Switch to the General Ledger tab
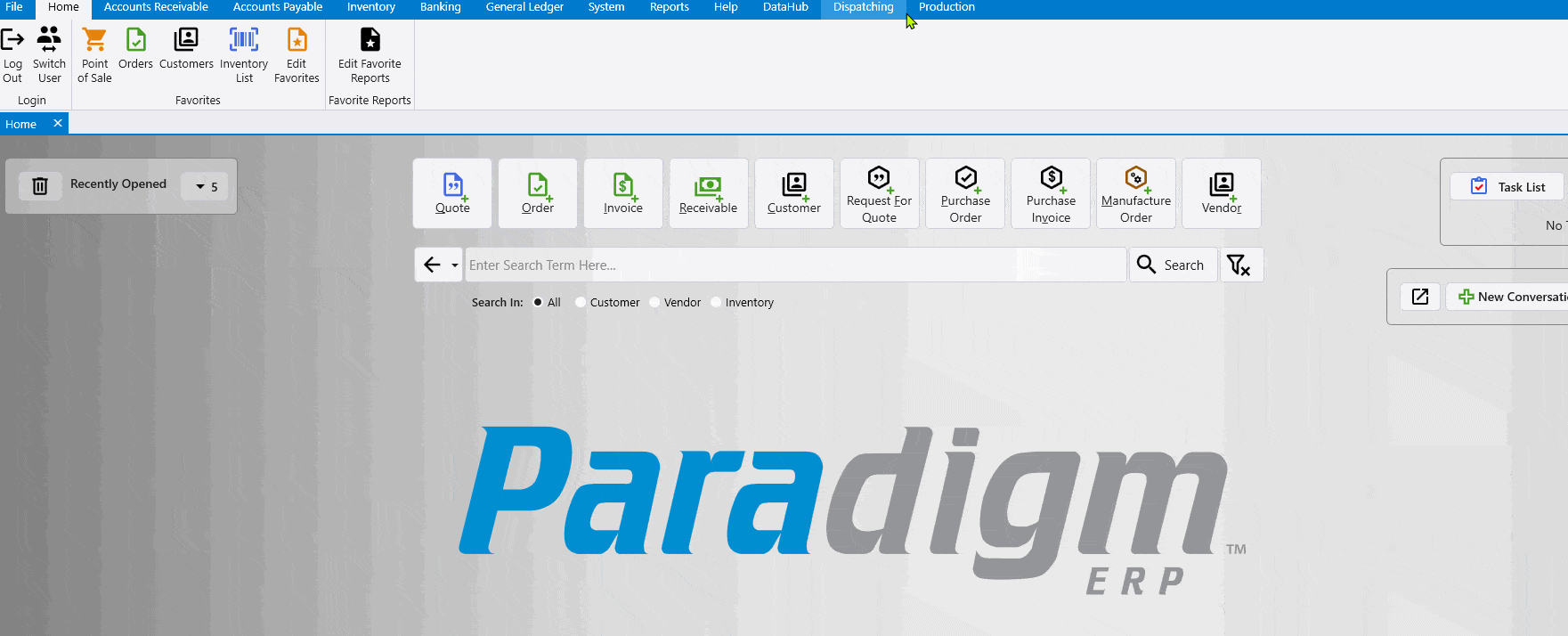The width and height of the screenshot is (1568, 636). [524, 7]
